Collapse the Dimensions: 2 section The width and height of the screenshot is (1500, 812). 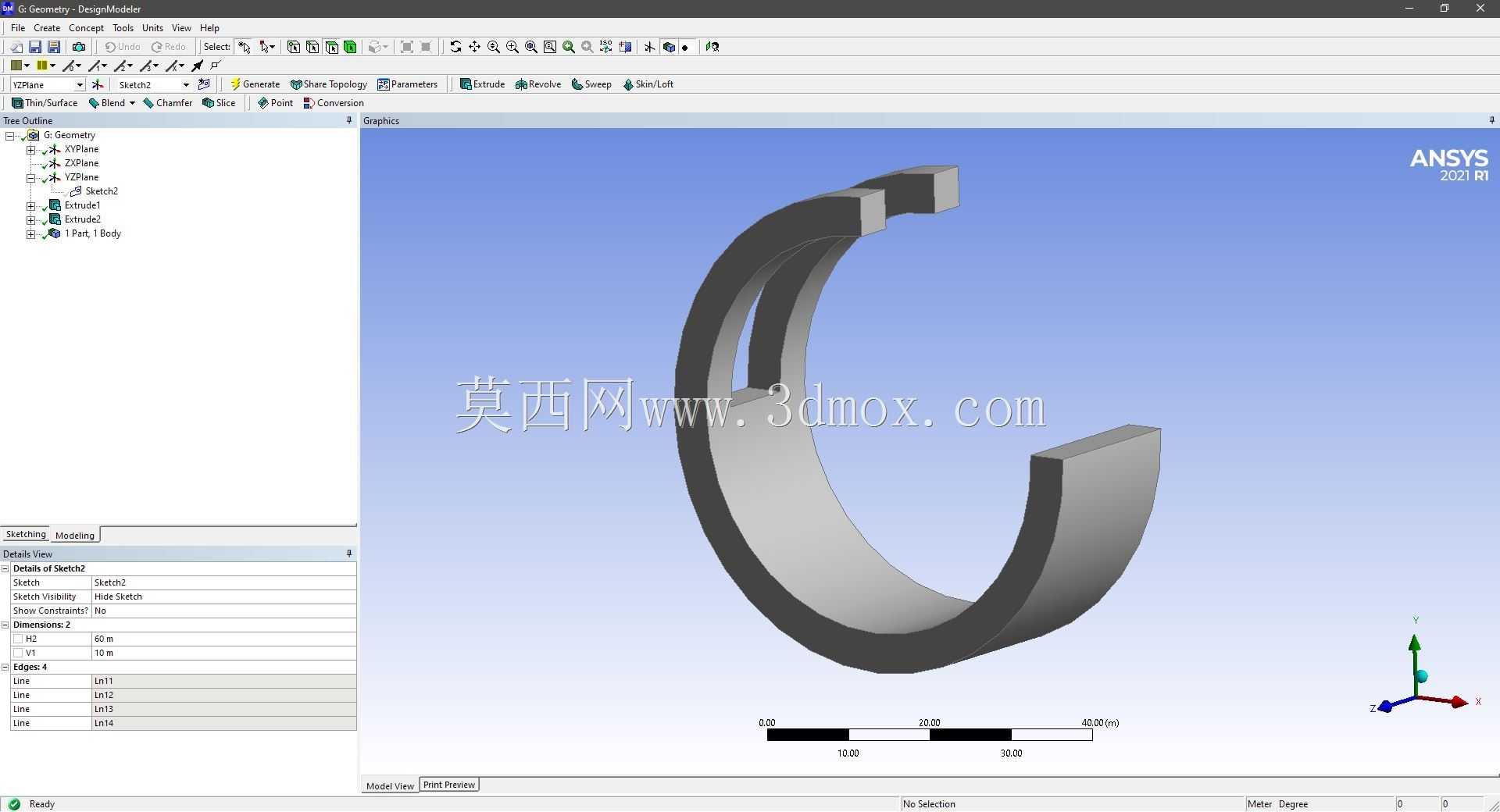coord(5,625)
